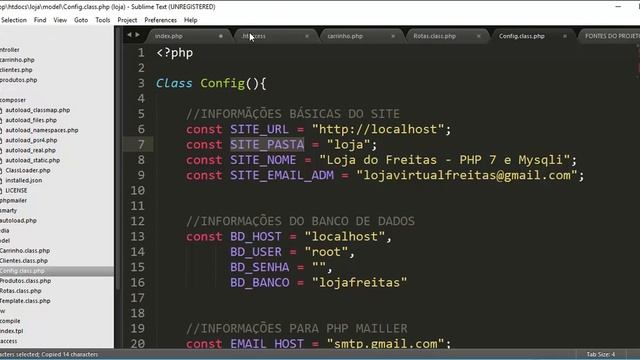
Task: Select the Config.class.php tab
Action: tap(522, 36)
